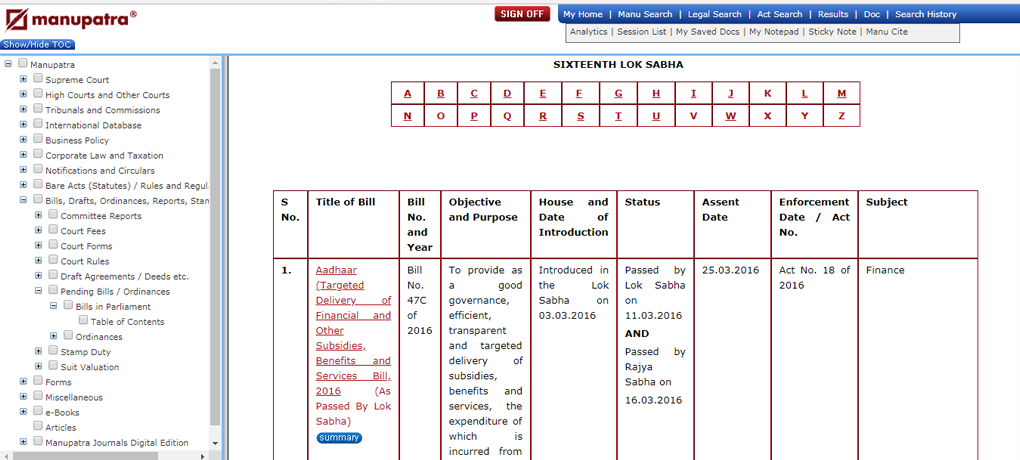Image resolution: width=1020 pixels, height=460 pixels.
Task: Tick the Supreme Court checkbox
Action: pyautogui.click(x=38, y=79)
